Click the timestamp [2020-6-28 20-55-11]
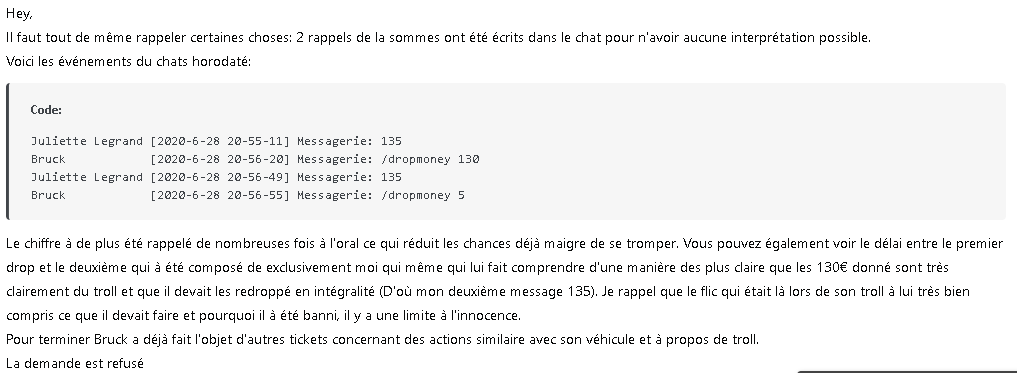 click(220, 141)
